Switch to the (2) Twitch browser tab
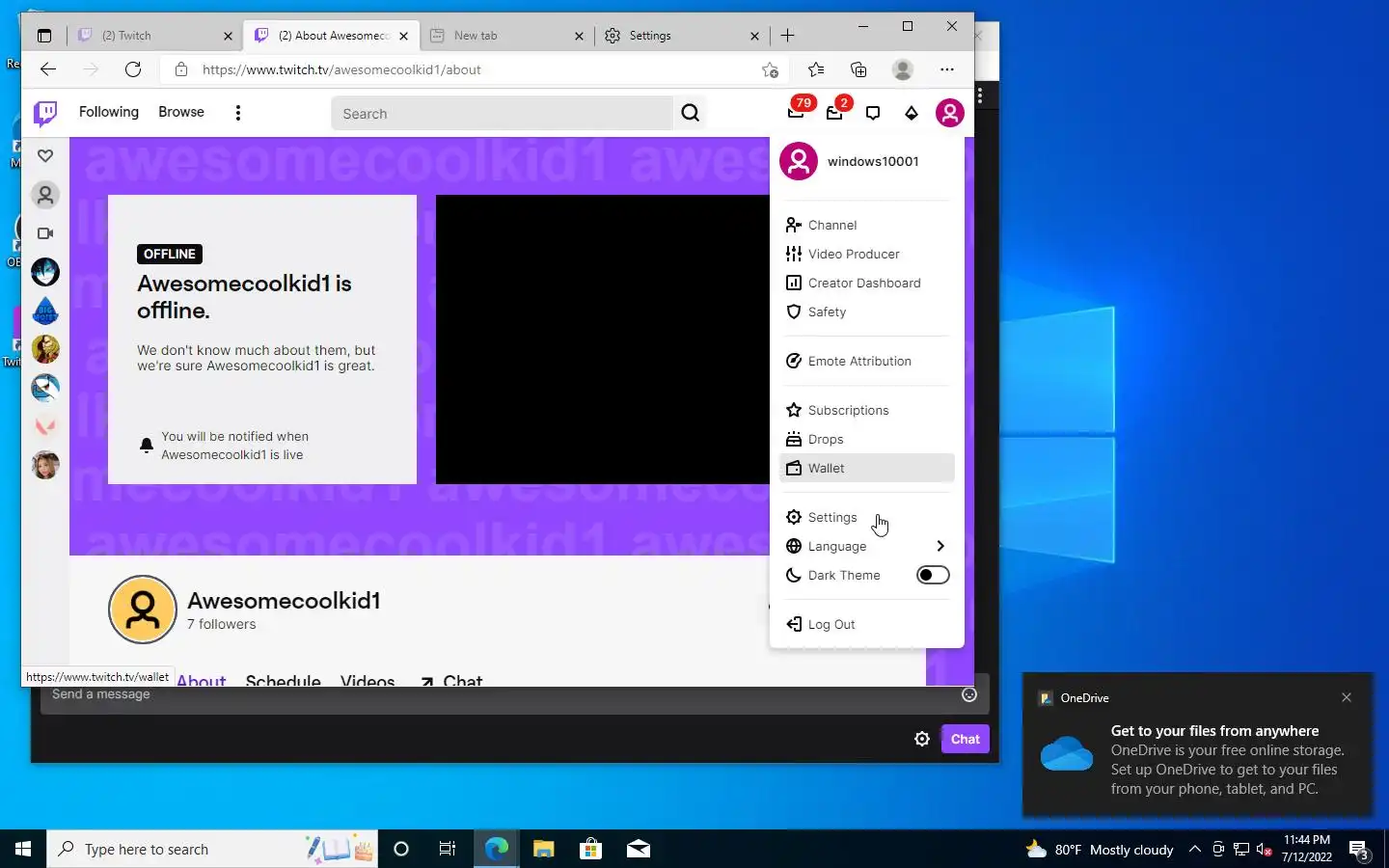1389x868 pixels. 154,36
